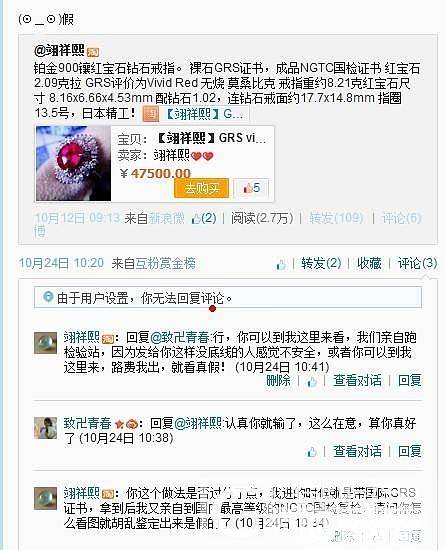Open original post's 转发(109) link
Image resolution: width=445 pixels, height=550 pixels.
[x=336, y=218]
